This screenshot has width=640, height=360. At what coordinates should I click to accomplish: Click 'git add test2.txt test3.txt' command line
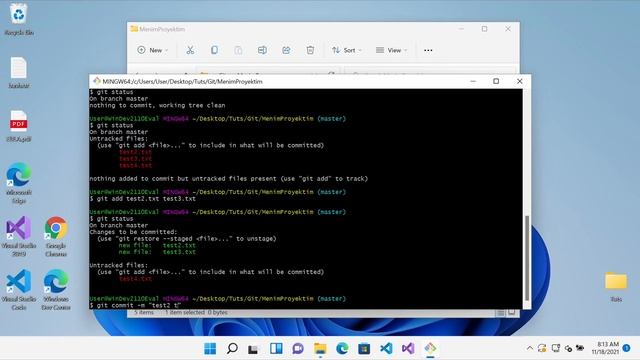(x=143, y=199)
